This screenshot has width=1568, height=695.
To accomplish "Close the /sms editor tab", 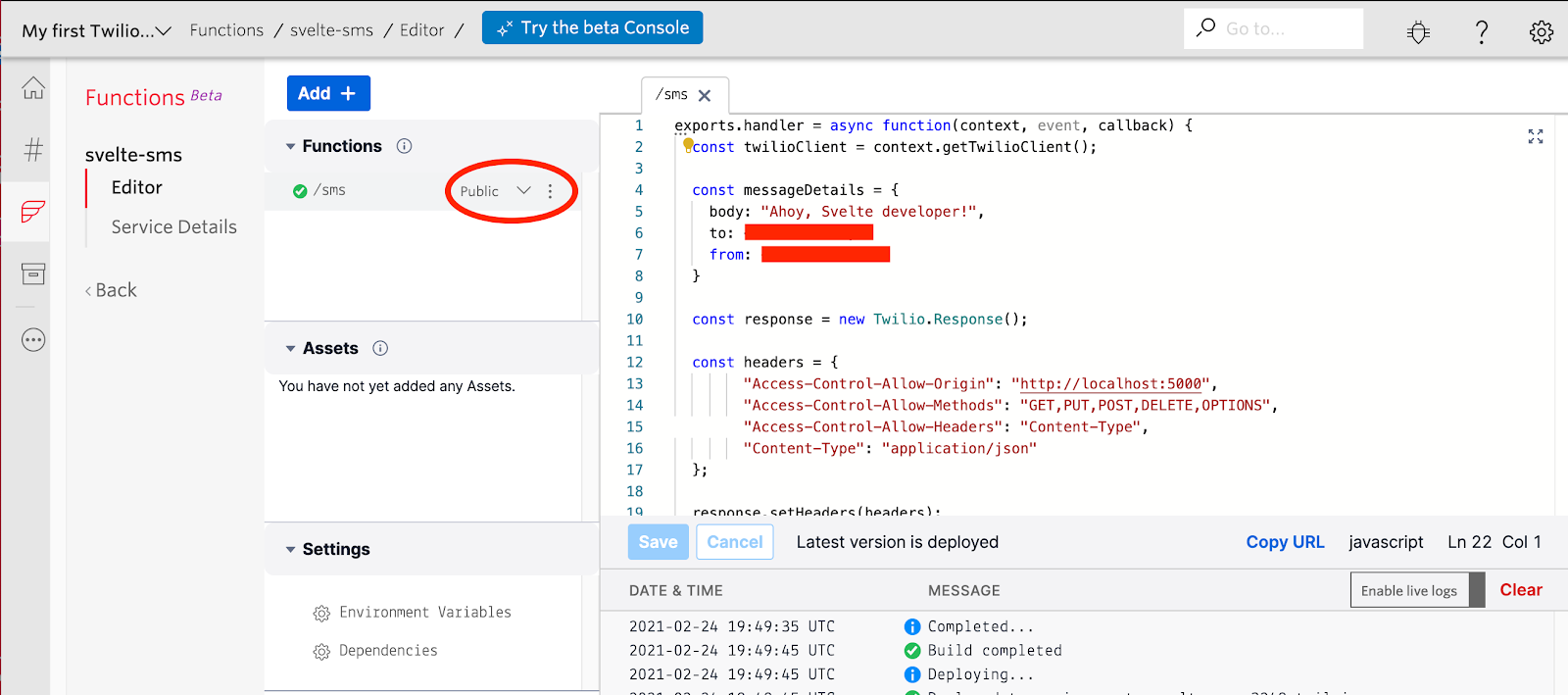I will coord(705,95).
